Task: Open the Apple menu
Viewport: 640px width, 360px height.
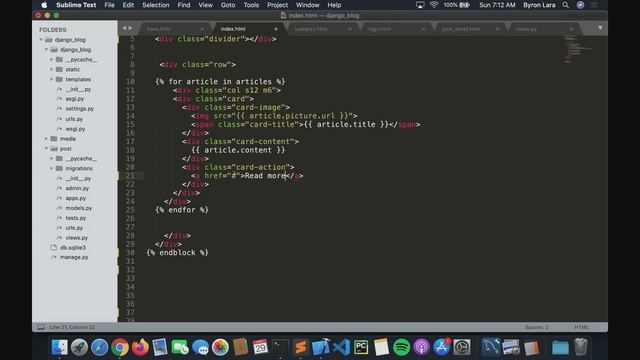Action: coord(44,5)
